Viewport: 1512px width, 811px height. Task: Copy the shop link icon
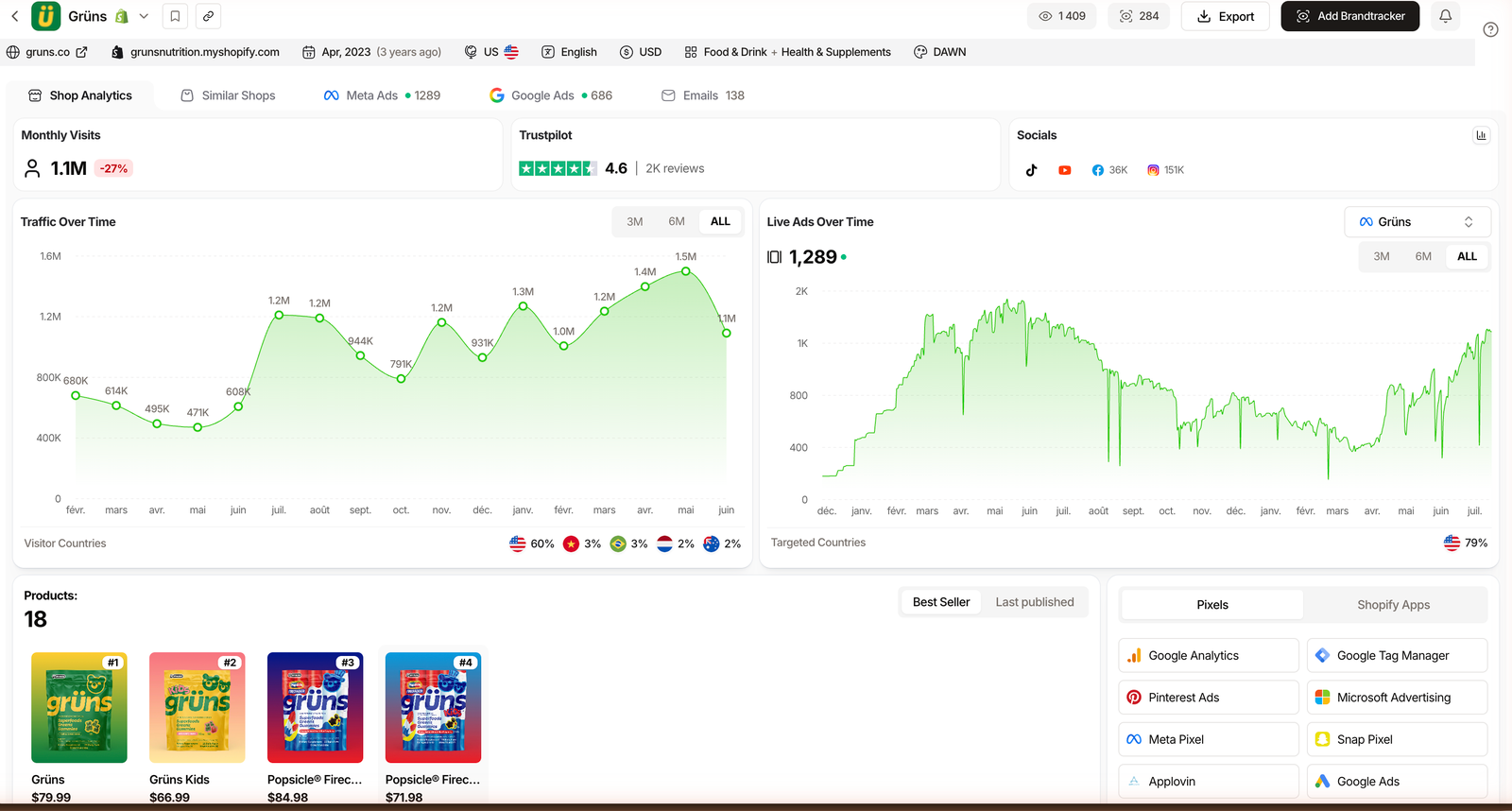point(208,16)
